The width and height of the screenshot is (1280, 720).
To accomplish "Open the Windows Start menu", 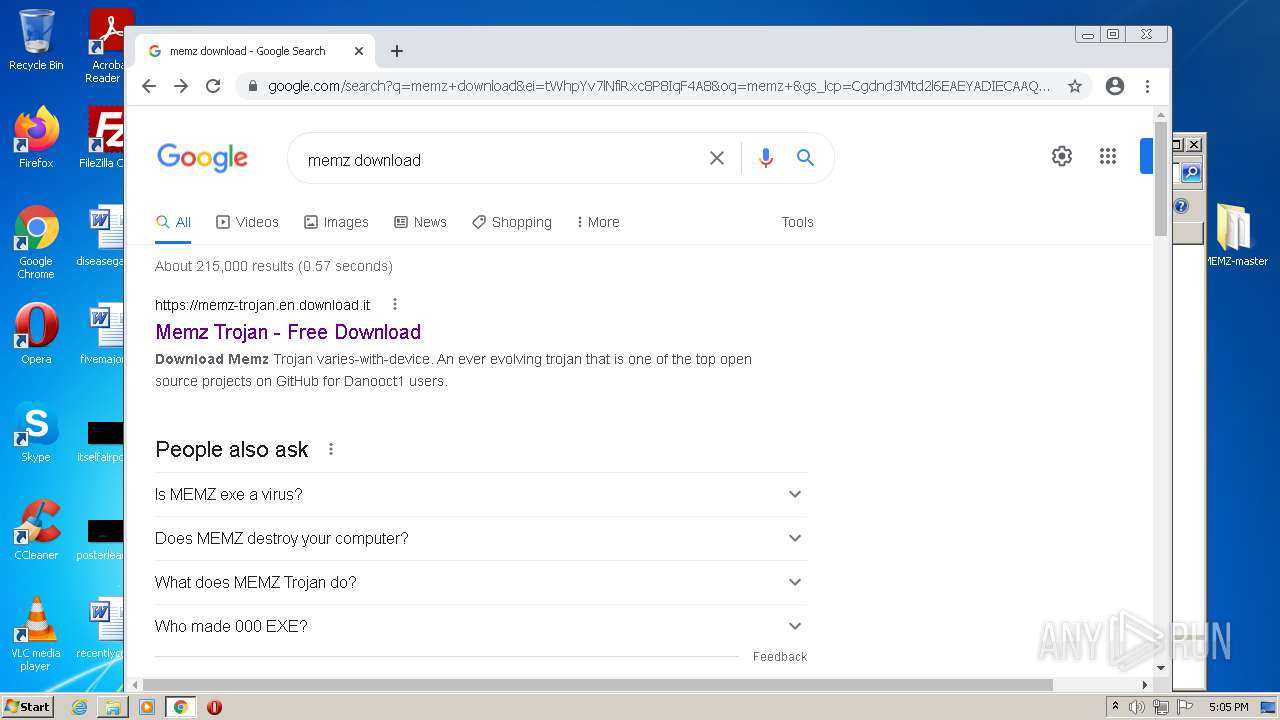I will 27,706.
